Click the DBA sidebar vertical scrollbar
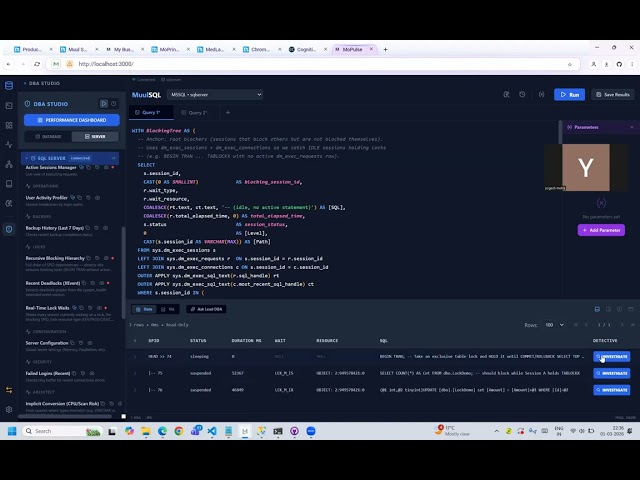Screen dimensions: 640x480 pos(123,273)
